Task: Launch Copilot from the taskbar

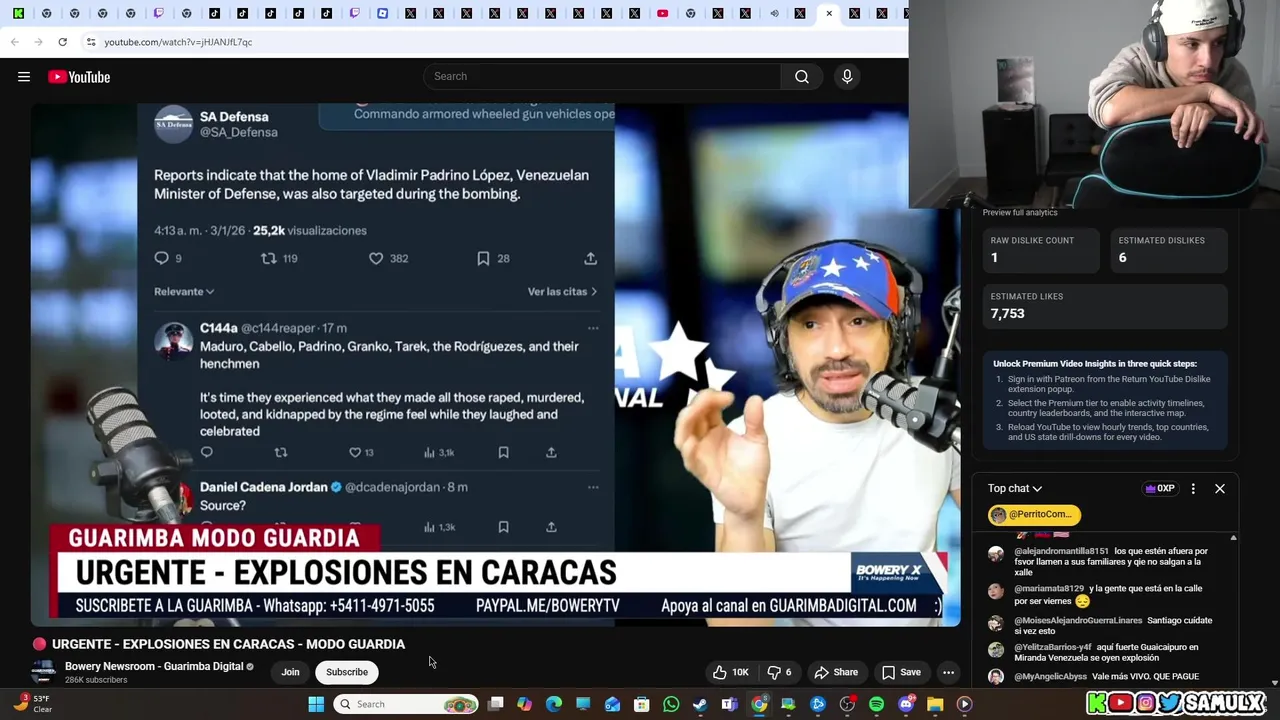Action: click(x=524, y=704)
